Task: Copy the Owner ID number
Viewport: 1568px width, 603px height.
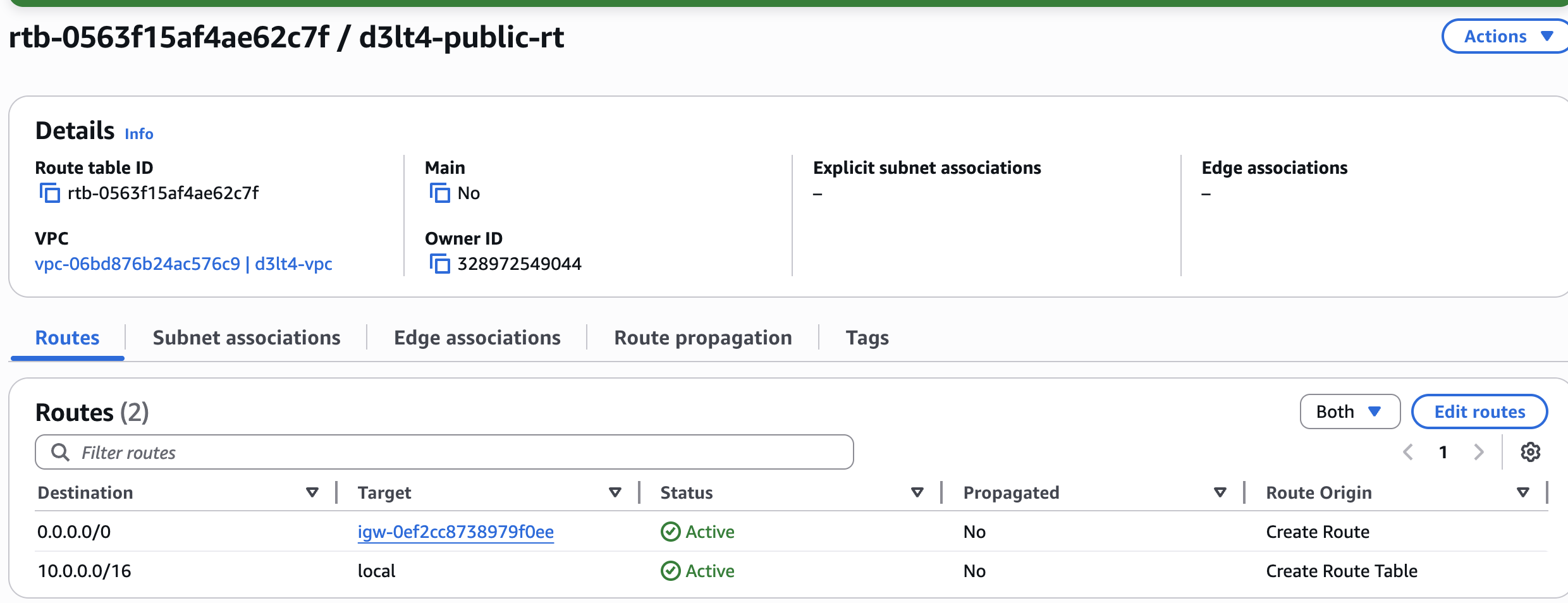Action: [439, 264]
